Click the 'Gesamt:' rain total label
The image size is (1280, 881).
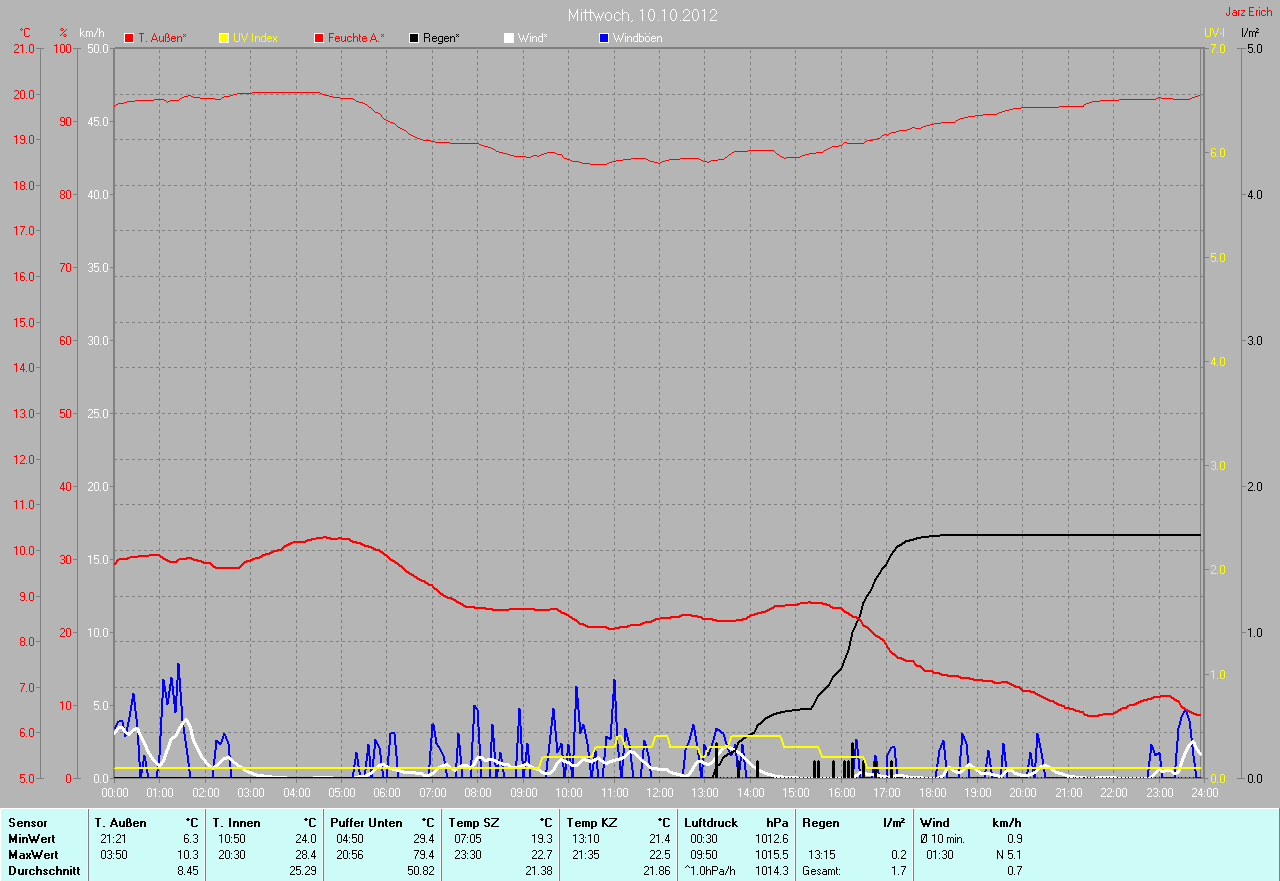[820, 872]
